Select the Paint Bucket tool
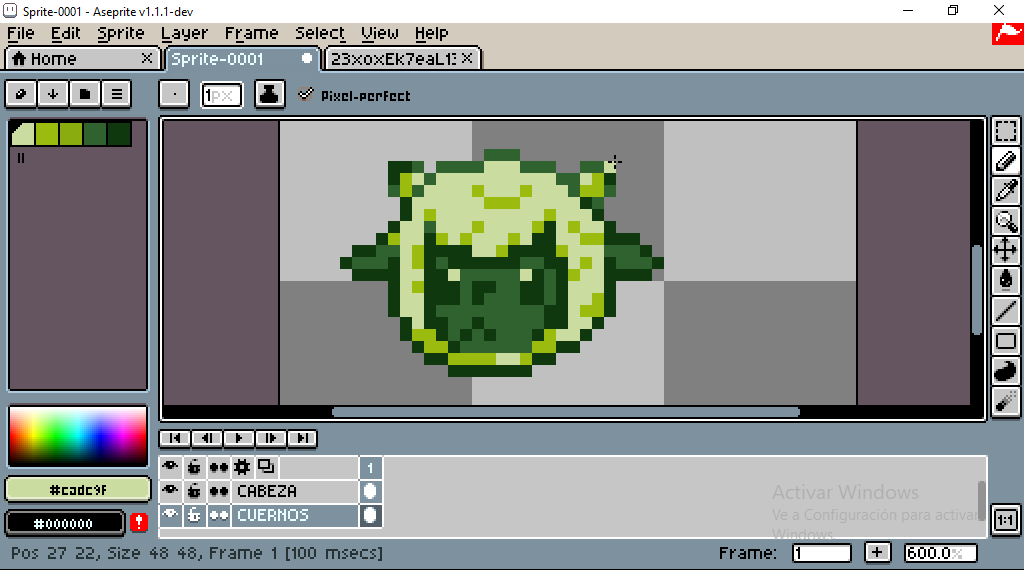This screenshot has width=1024, height=570. point(1006,281)
